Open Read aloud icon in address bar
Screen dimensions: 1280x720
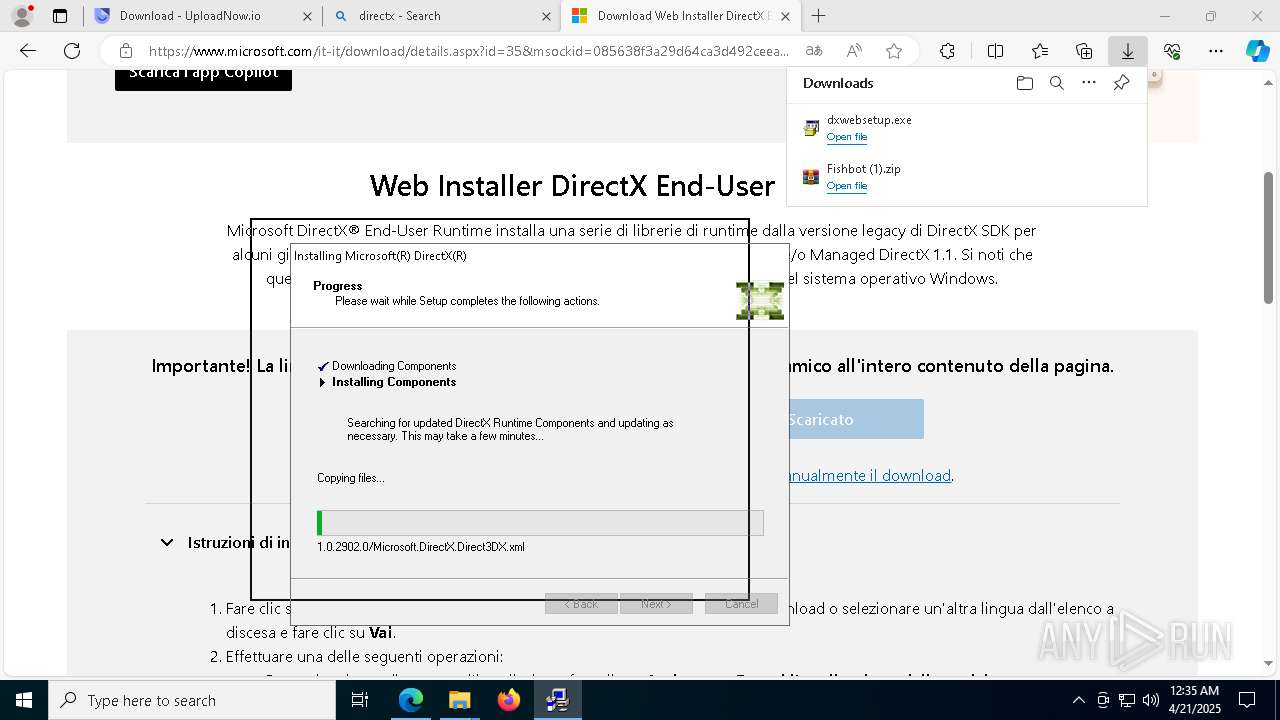coord(854,51)
